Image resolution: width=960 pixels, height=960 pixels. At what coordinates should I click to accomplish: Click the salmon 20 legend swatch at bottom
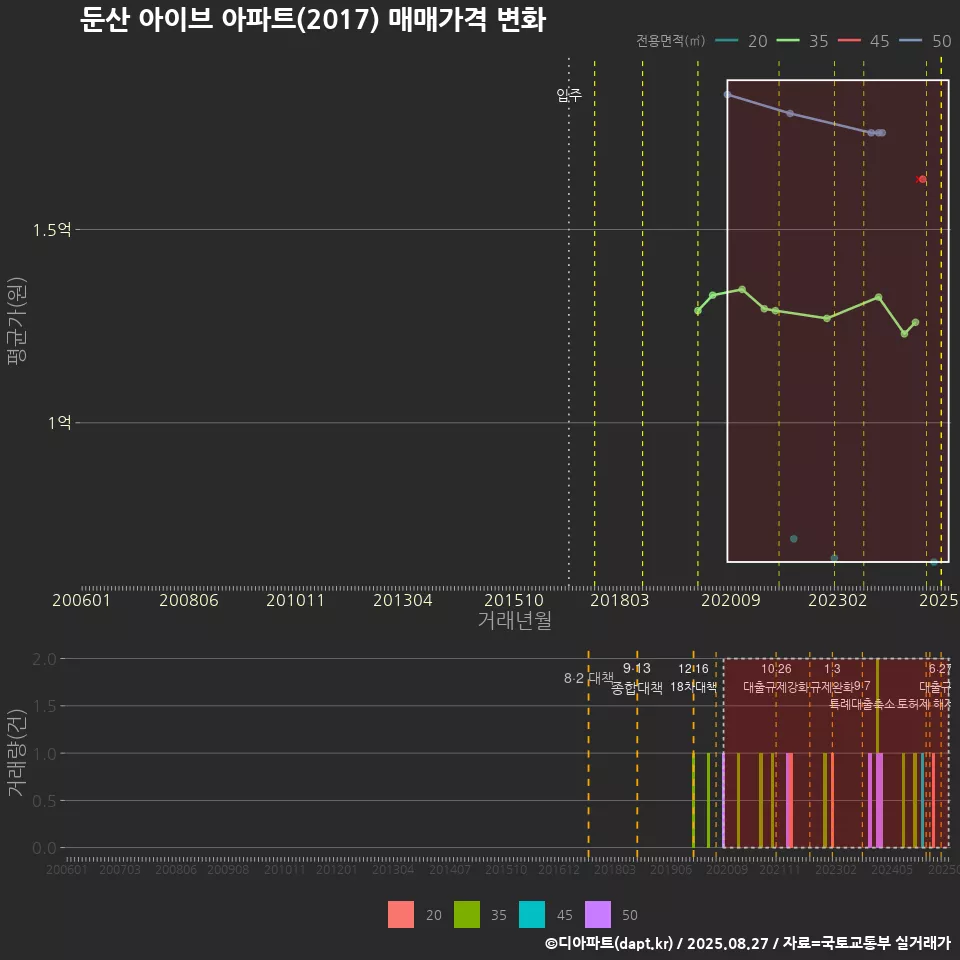pyautogui.click(x=400, y=914)
